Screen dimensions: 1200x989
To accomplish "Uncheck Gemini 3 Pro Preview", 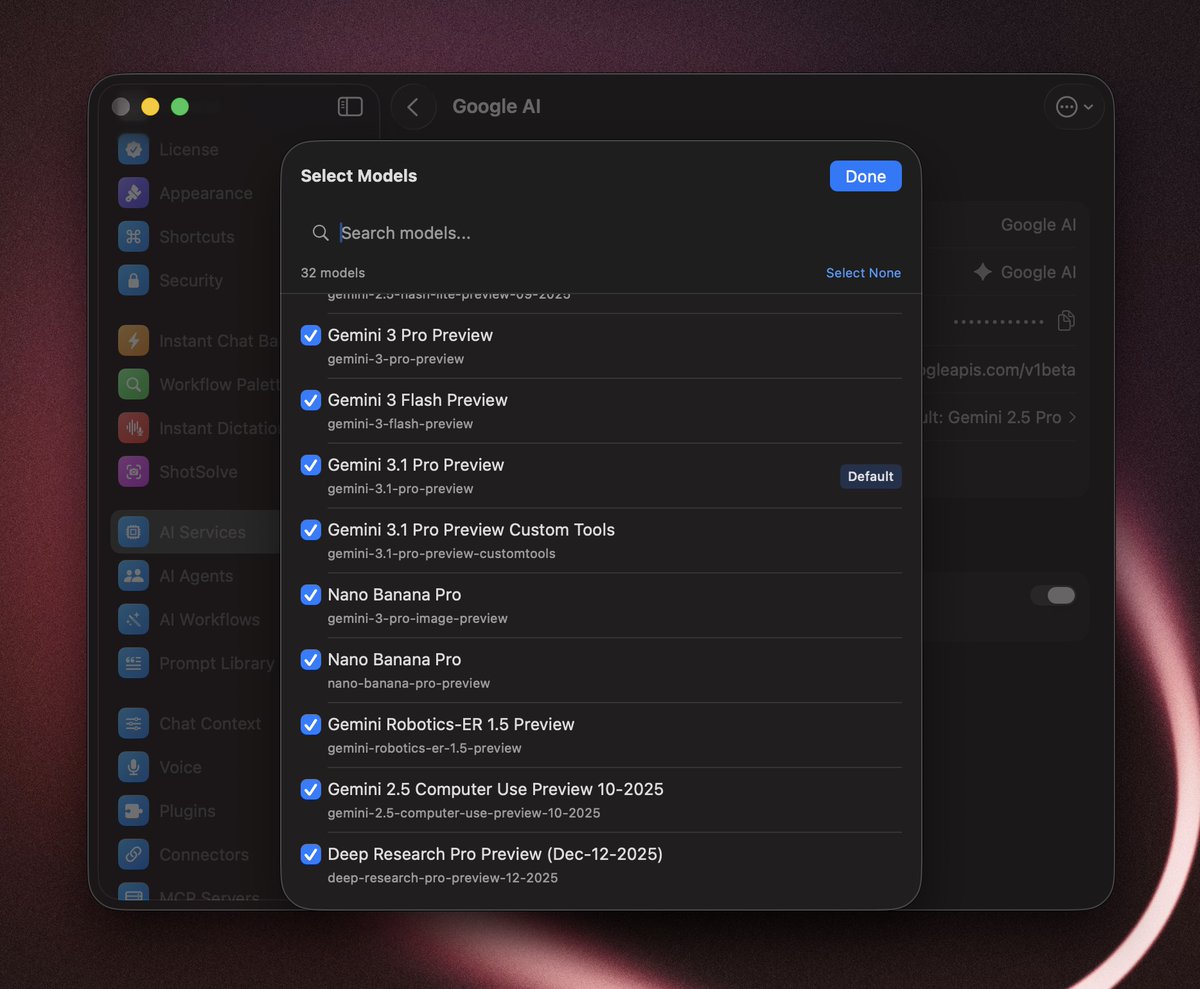I will (x=311, y=335).
